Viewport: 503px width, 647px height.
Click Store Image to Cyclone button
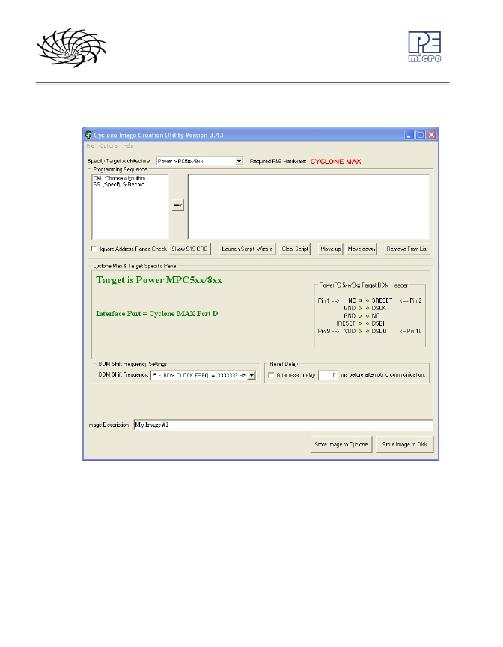coord(341,444)
